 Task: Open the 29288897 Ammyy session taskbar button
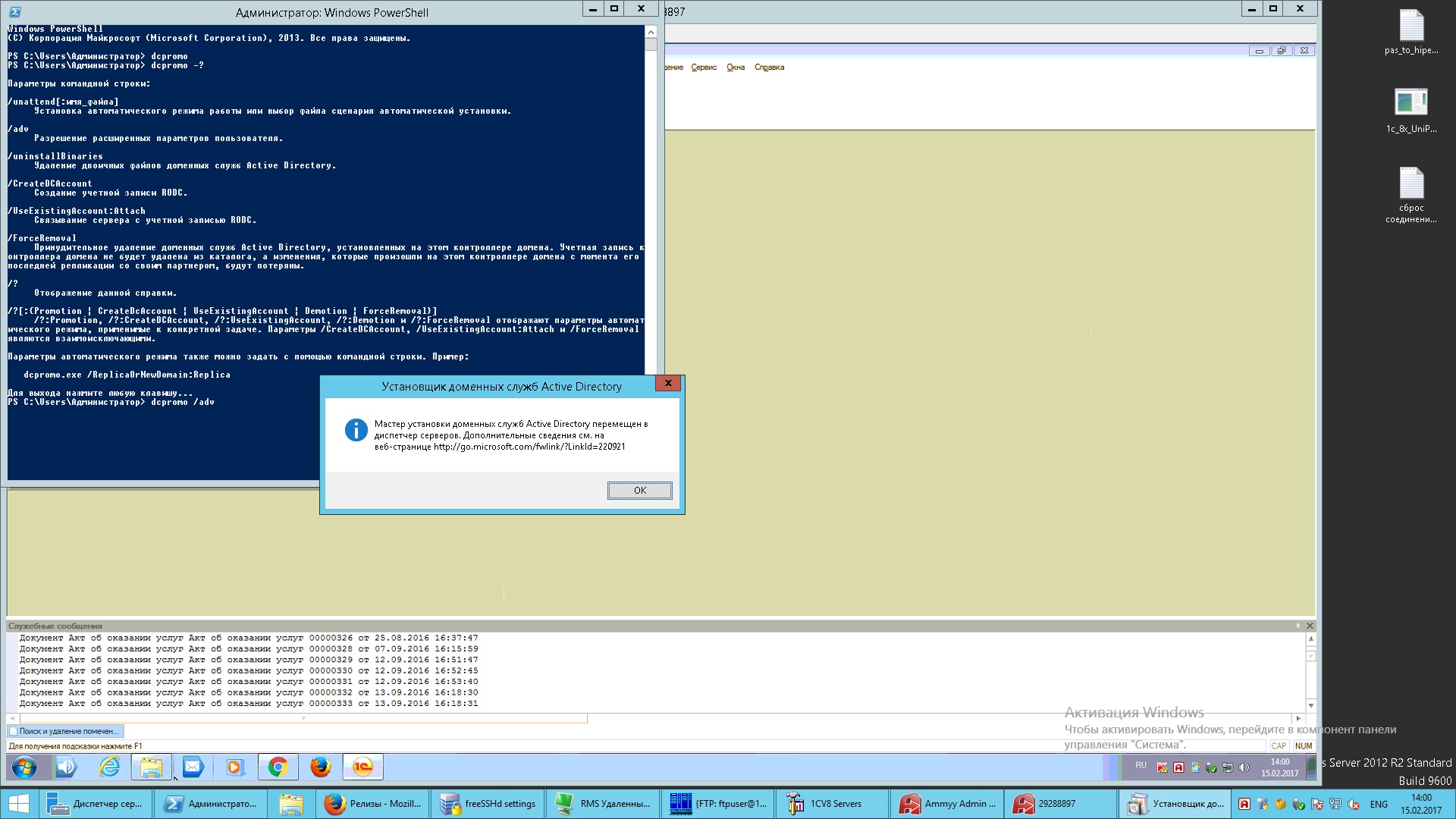pos(1062,804)
